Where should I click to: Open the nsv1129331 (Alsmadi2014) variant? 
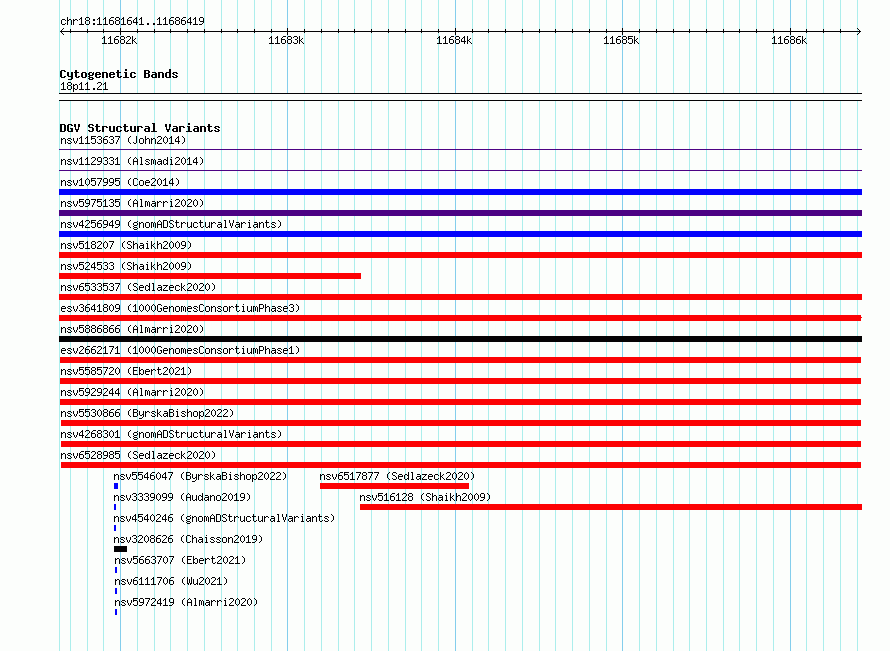[132, 161]
